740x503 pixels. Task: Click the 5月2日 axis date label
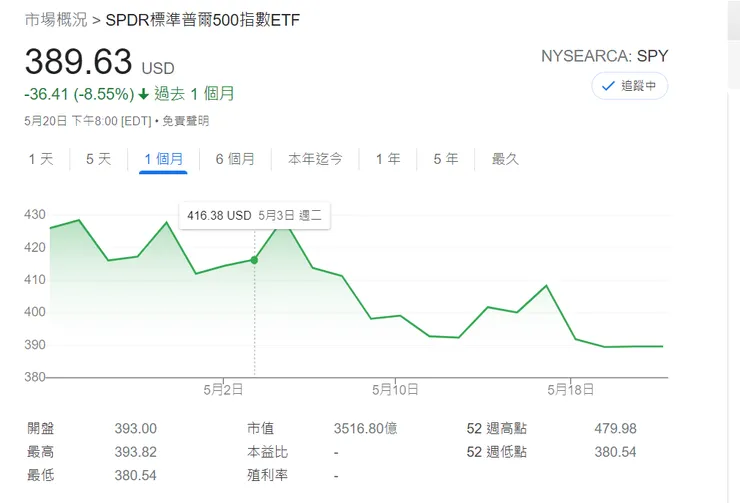[224, 390]
